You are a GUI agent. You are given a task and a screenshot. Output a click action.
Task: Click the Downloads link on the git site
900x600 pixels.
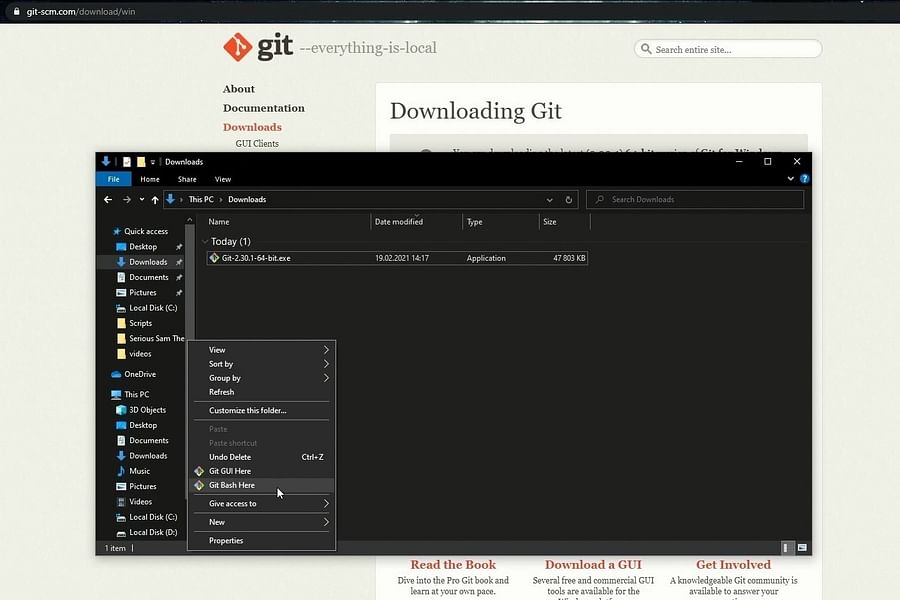[252, 127]
